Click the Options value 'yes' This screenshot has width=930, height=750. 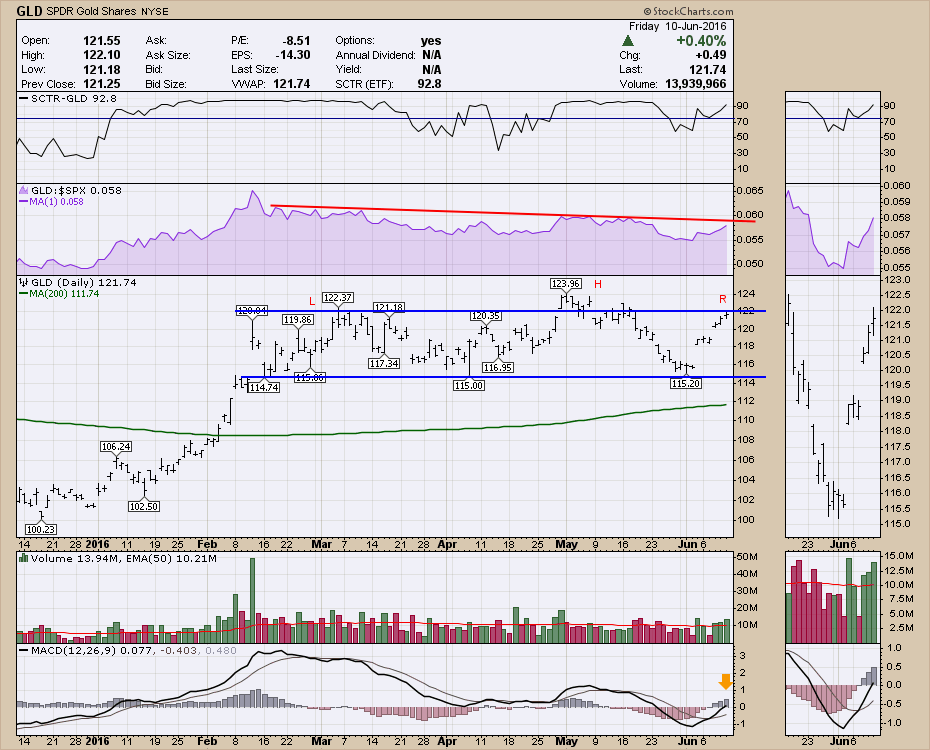click(431, 41)
